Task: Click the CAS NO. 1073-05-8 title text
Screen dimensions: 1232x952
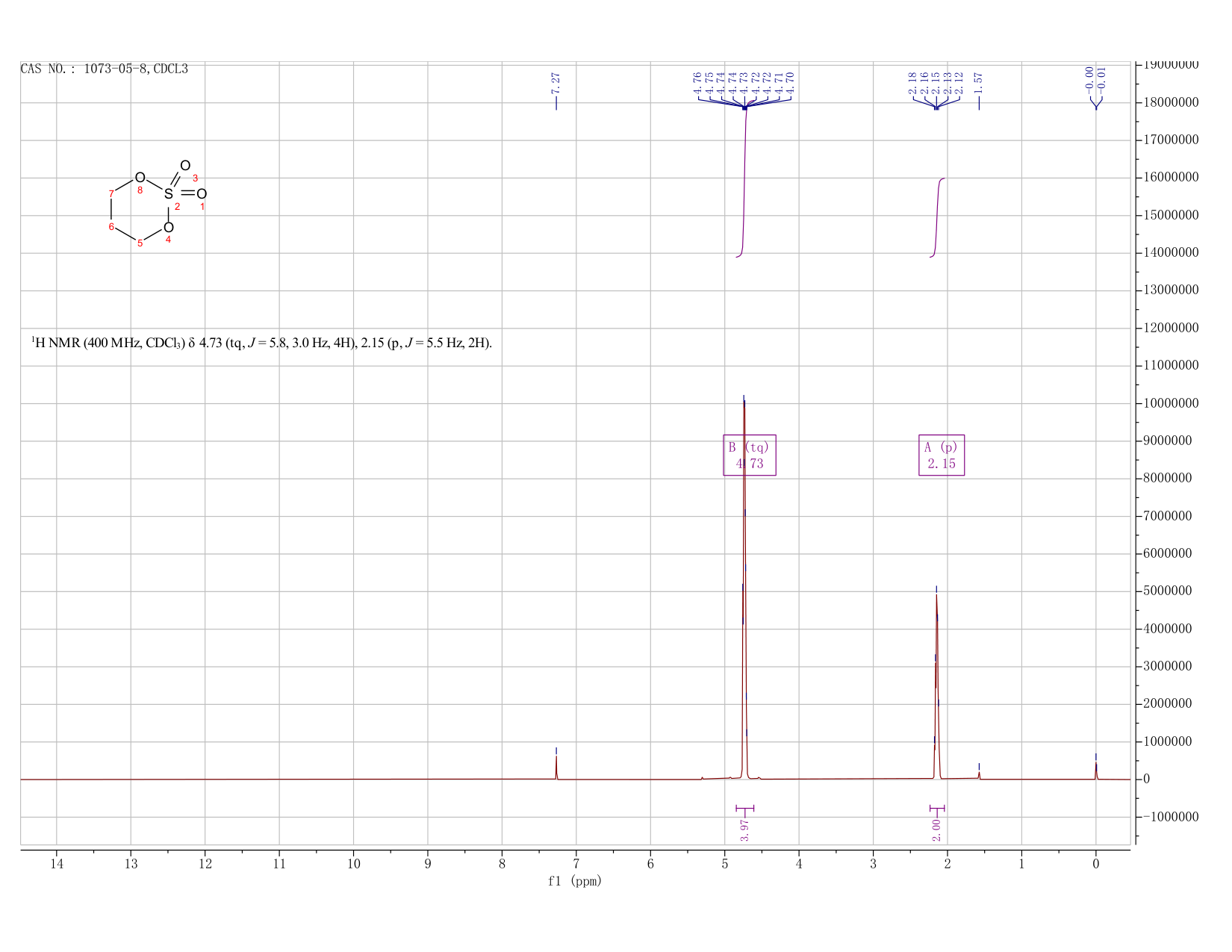Action: [x=104, y=69]
